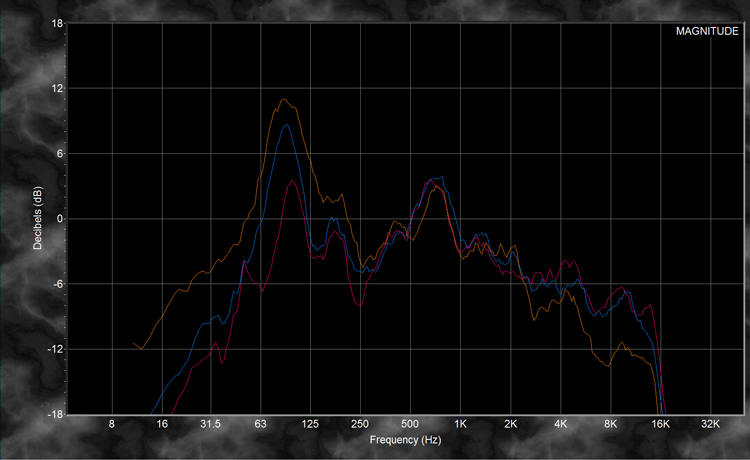Click the 4K frequency label
750x460 pixels.
pyautogui.click(x=561, y=424)
